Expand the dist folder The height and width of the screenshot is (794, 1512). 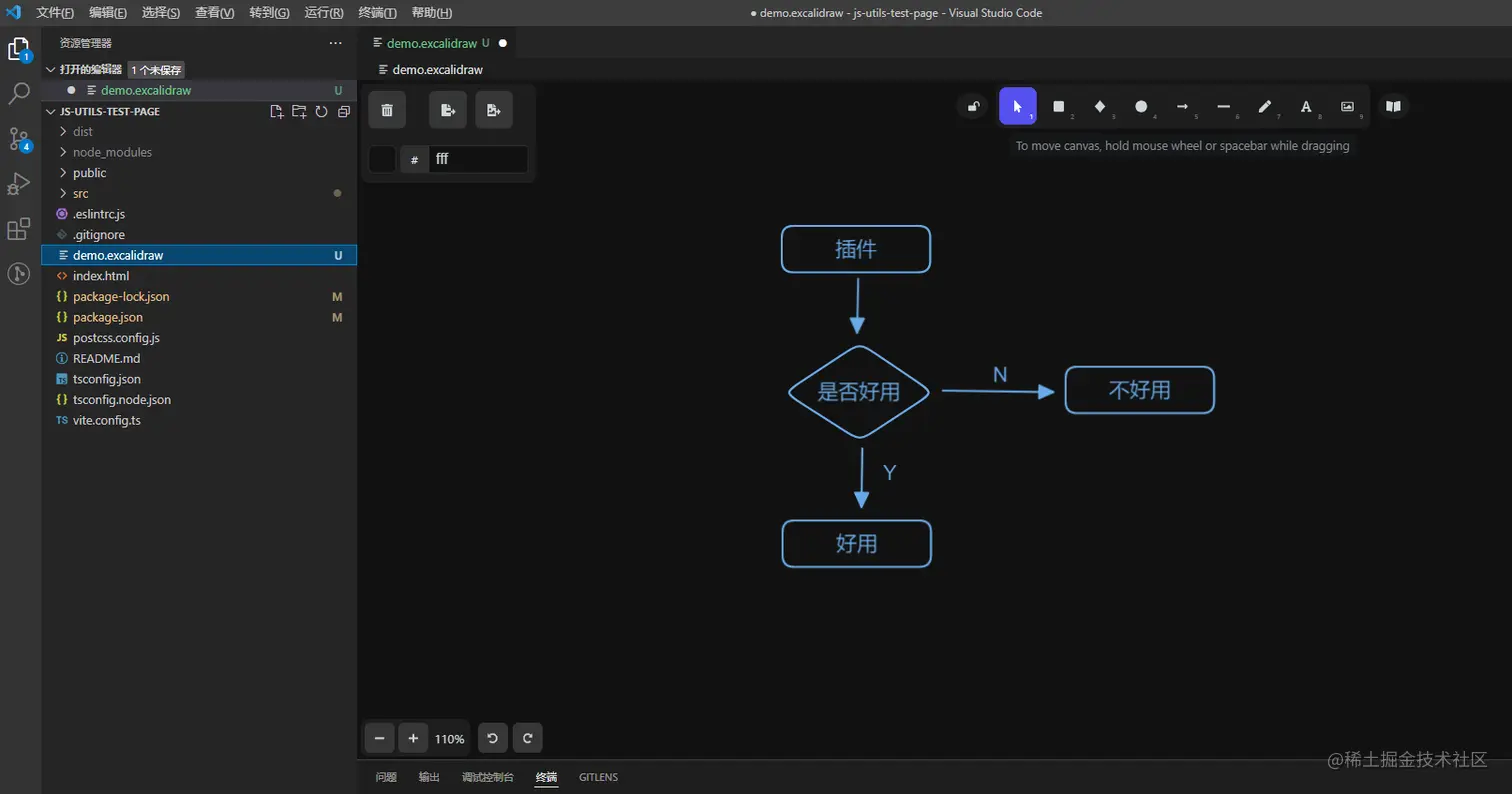[x=198, y=131]
